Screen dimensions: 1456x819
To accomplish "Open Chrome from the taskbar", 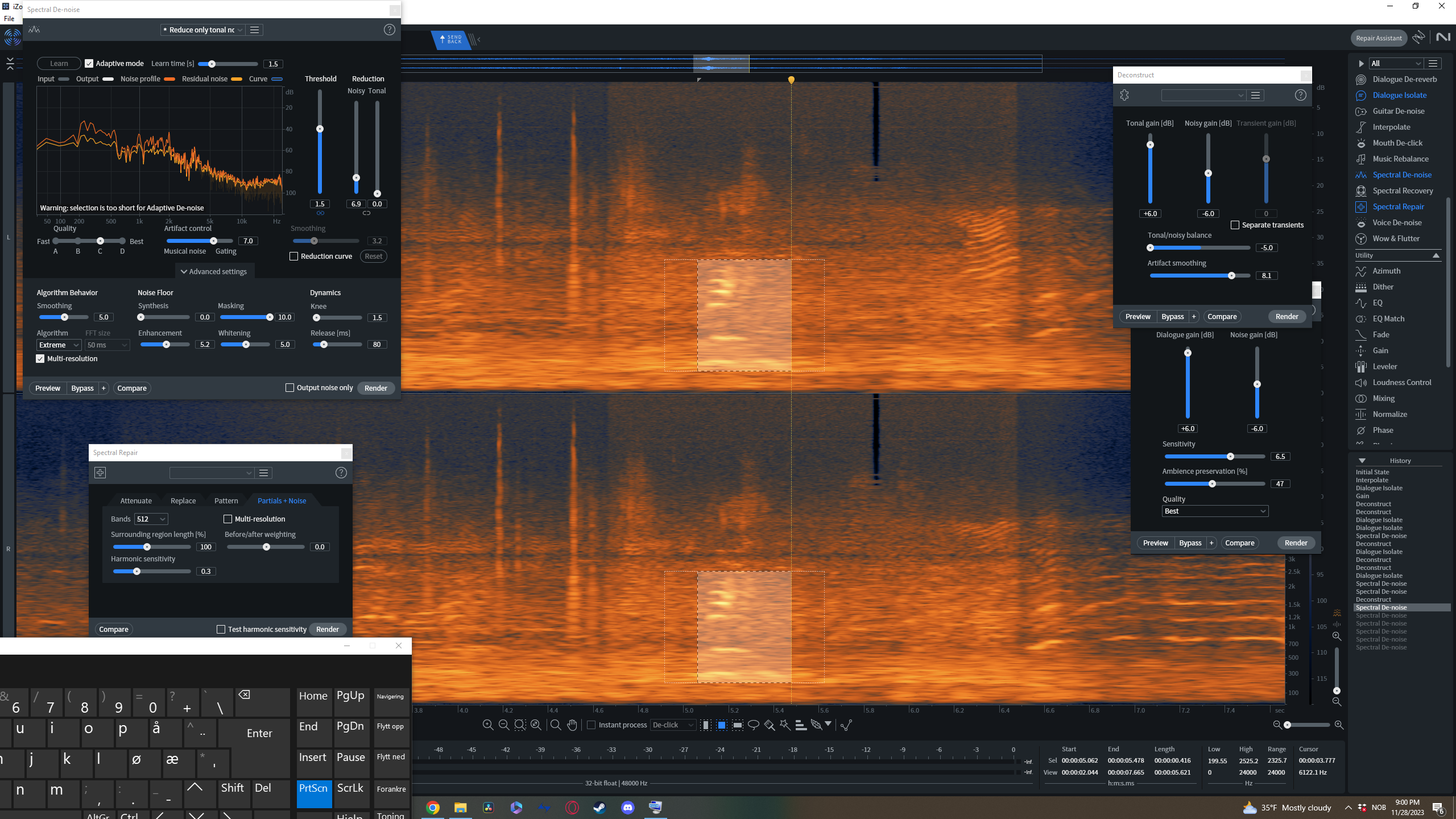I will click(433, 808).
